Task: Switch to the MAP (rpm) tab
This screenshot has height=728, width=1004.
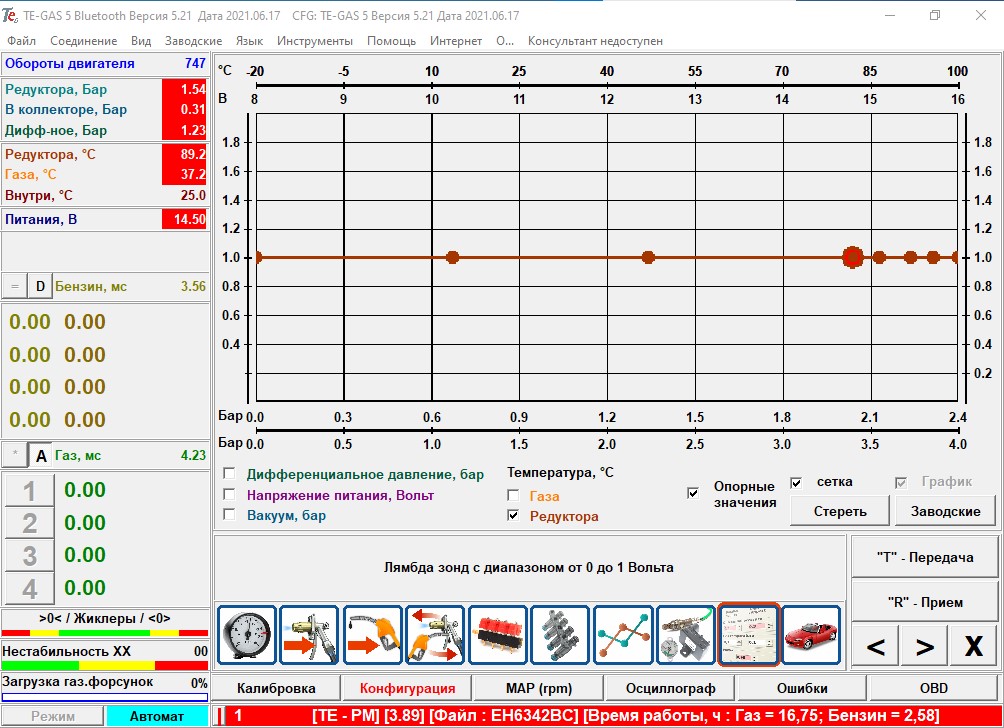Action: [538, 688]
